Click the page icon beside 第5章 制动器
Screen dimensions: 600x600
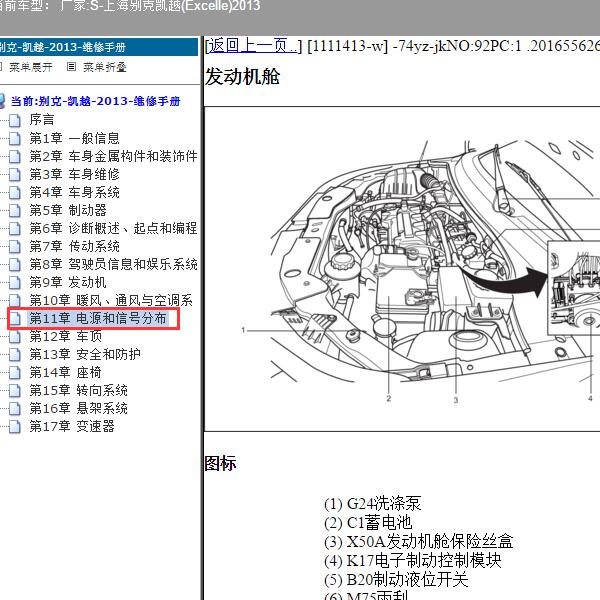[x=15, y=210]
